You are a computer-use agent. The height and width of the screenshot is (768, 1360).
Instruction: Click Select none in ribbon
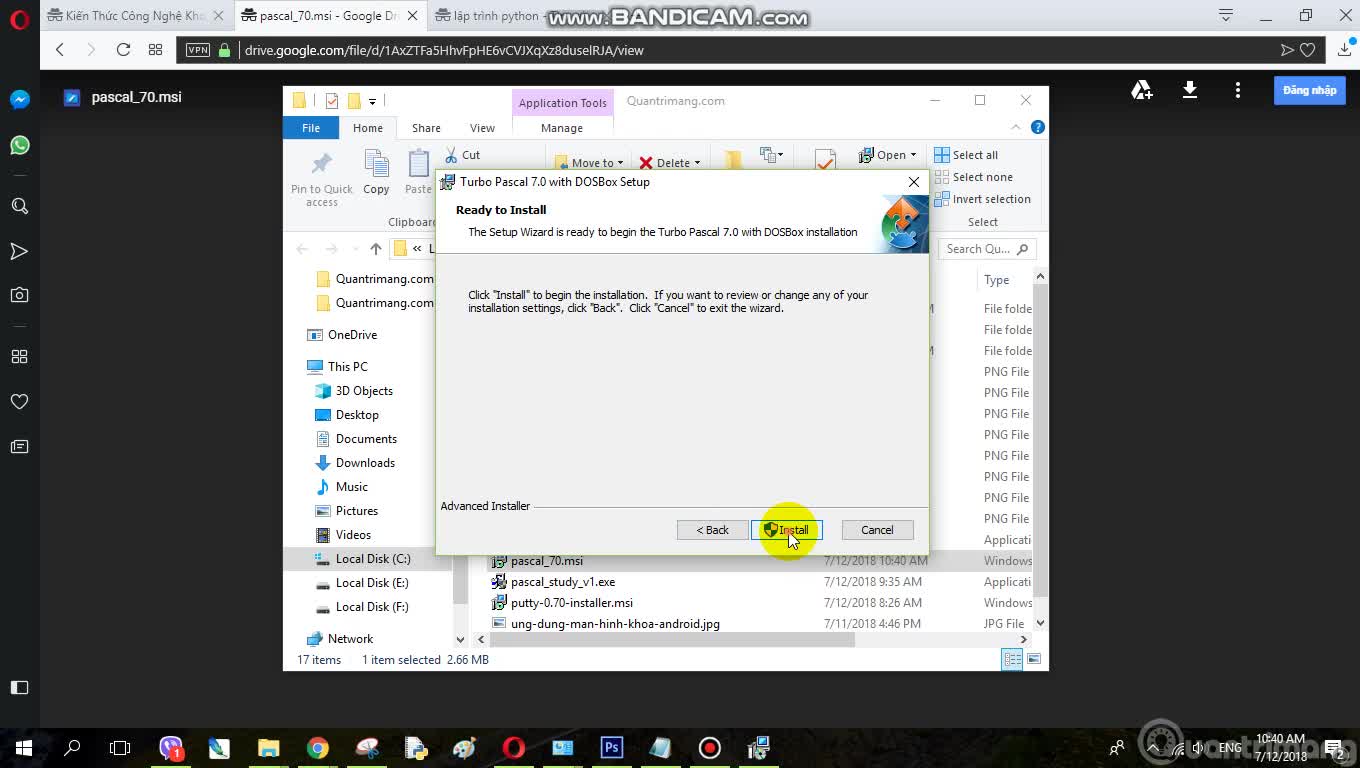[972, 177]
